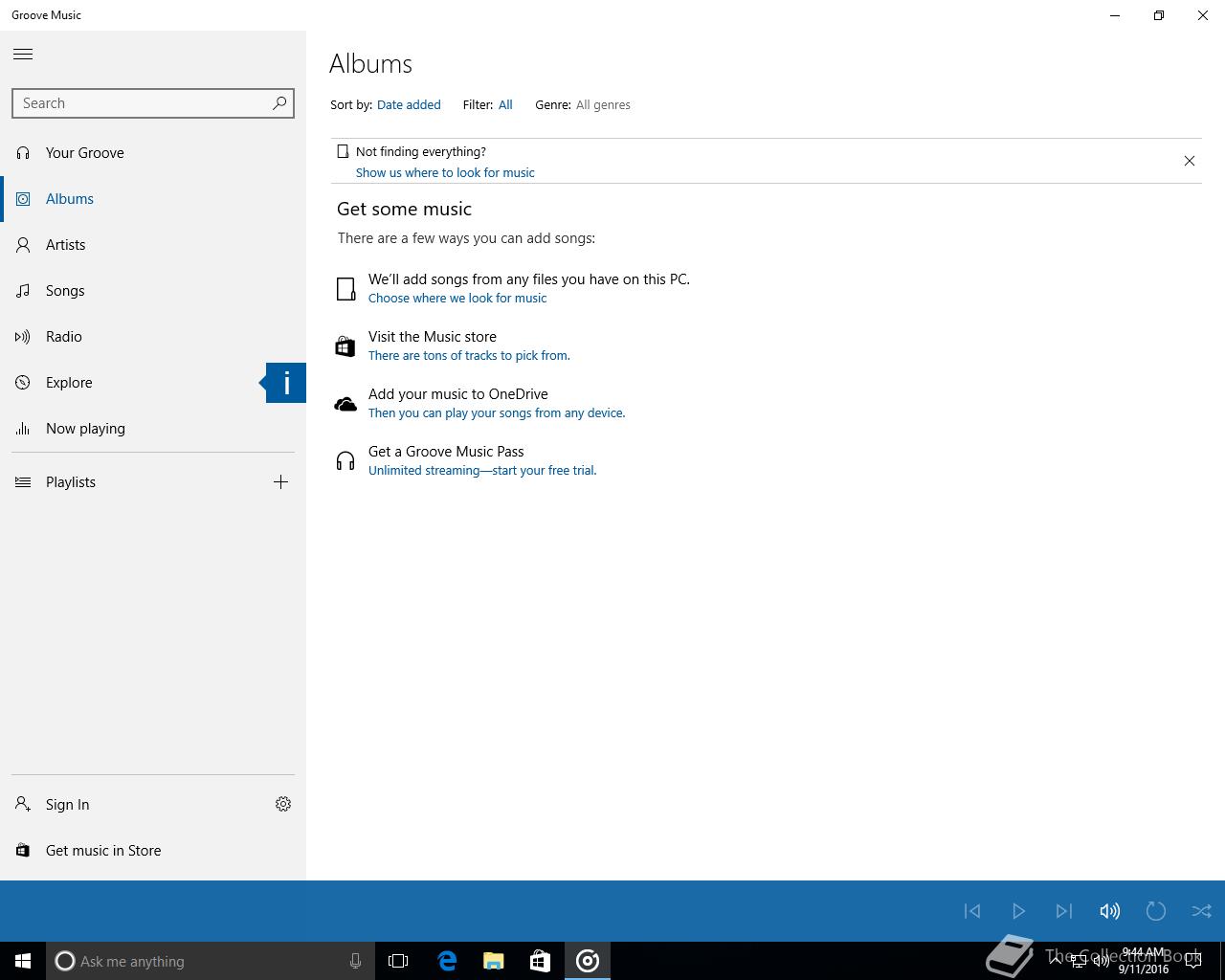Change Sort by Date added option
This screenshot has height=980, width=1225.
pos(409,105)
